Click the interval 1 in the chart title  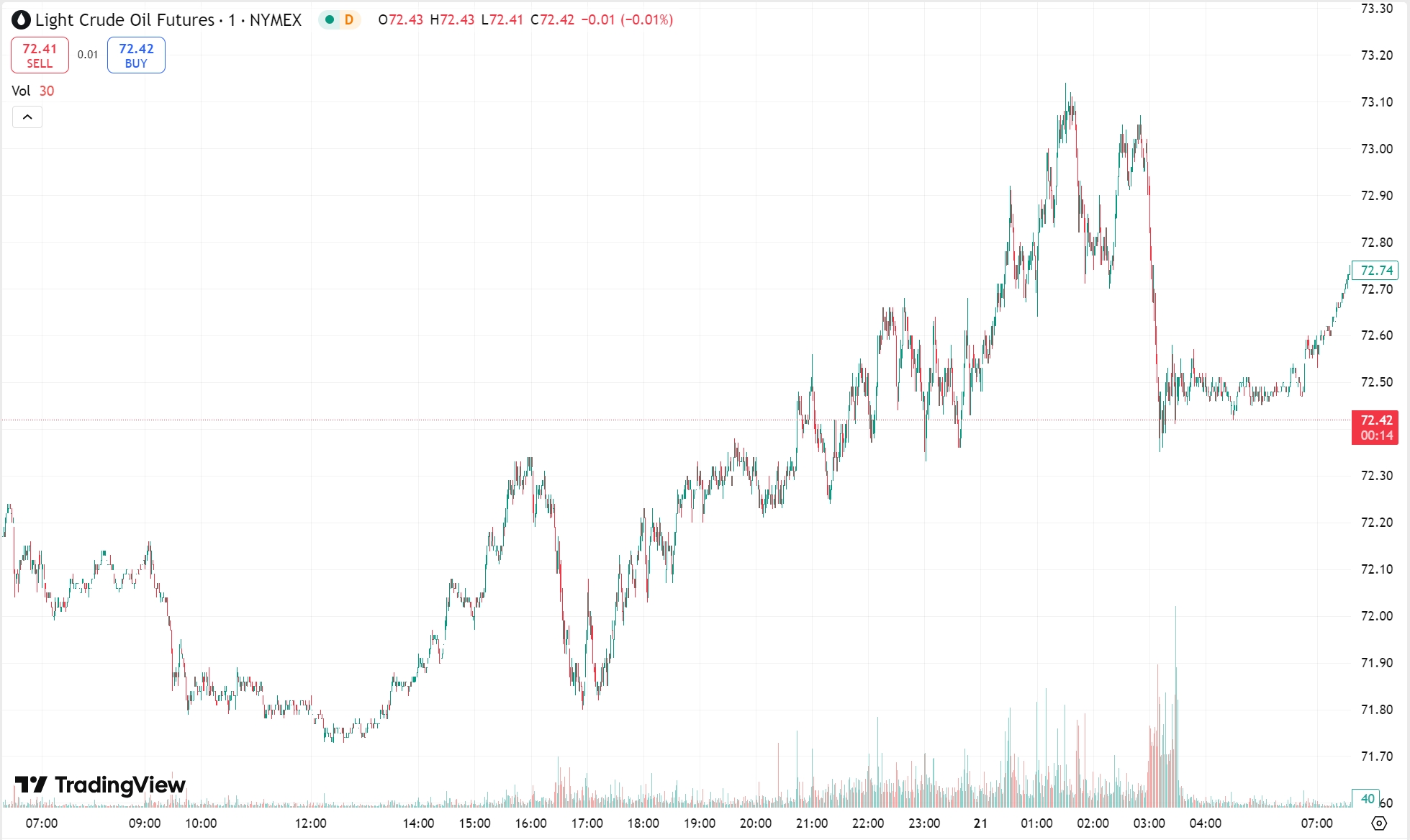coord(232,20)
